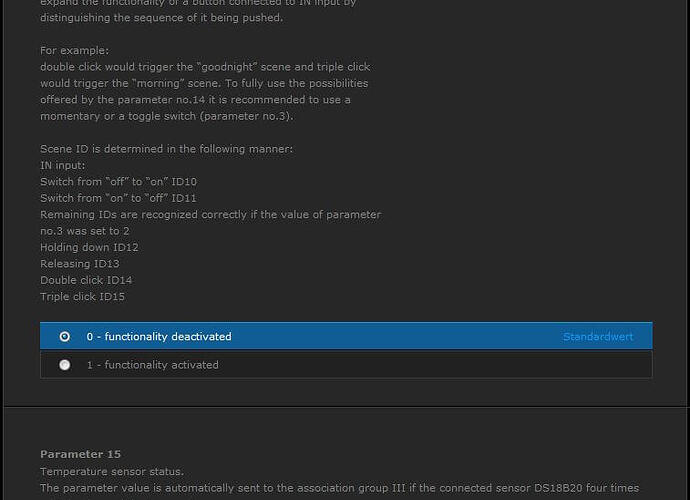Click the 'Scene ID is determined' line
The width and height of the screenshot is (690, 500).
pyautogui.click(x=166, y=149)
